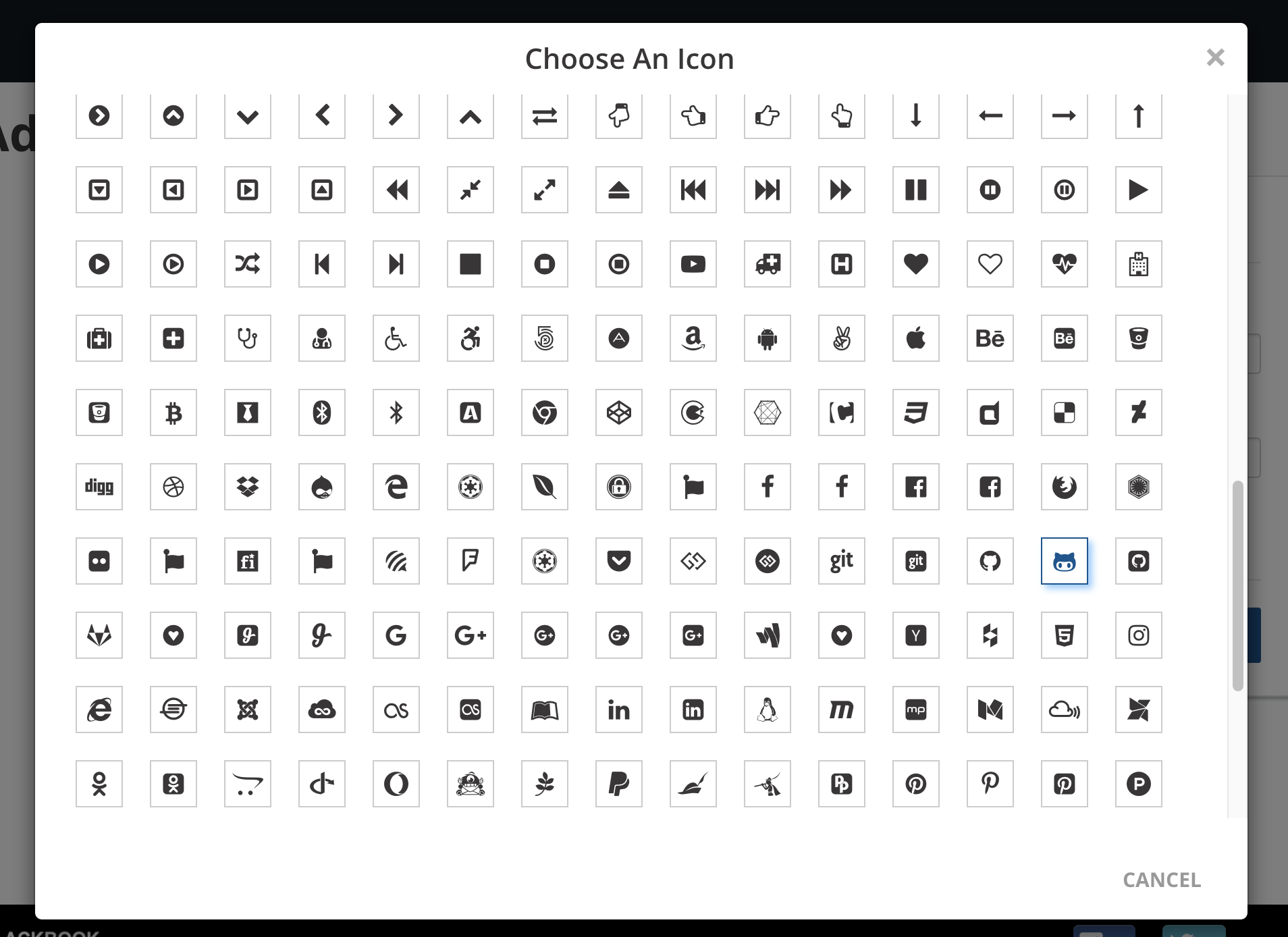1288x937 pixels.
Task: Select the Amazon logo icon
Action: click(x=693, y=338)
